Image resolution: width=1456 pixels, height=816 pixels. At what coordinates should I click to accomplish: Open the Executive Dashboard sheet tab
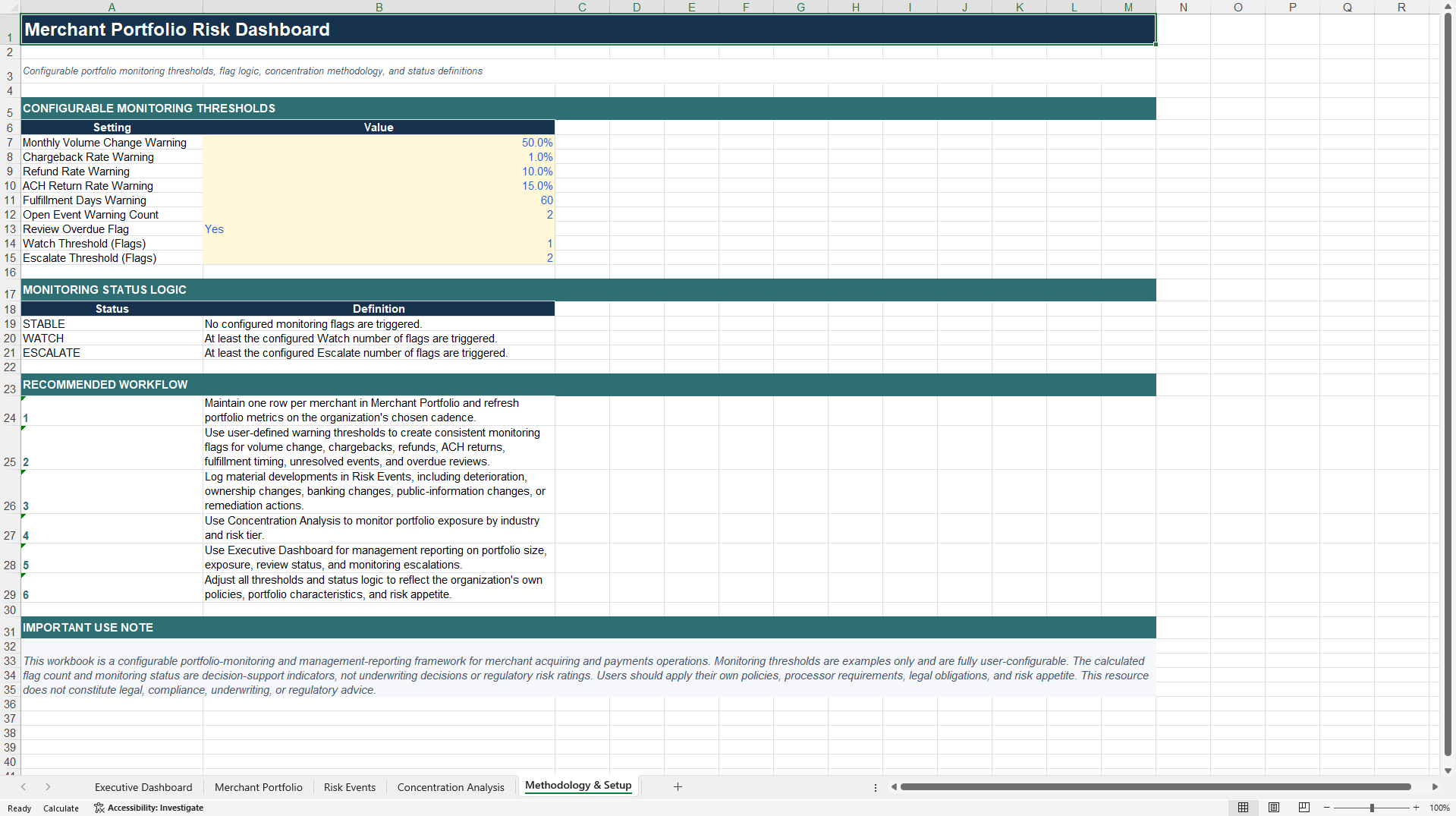143,787
